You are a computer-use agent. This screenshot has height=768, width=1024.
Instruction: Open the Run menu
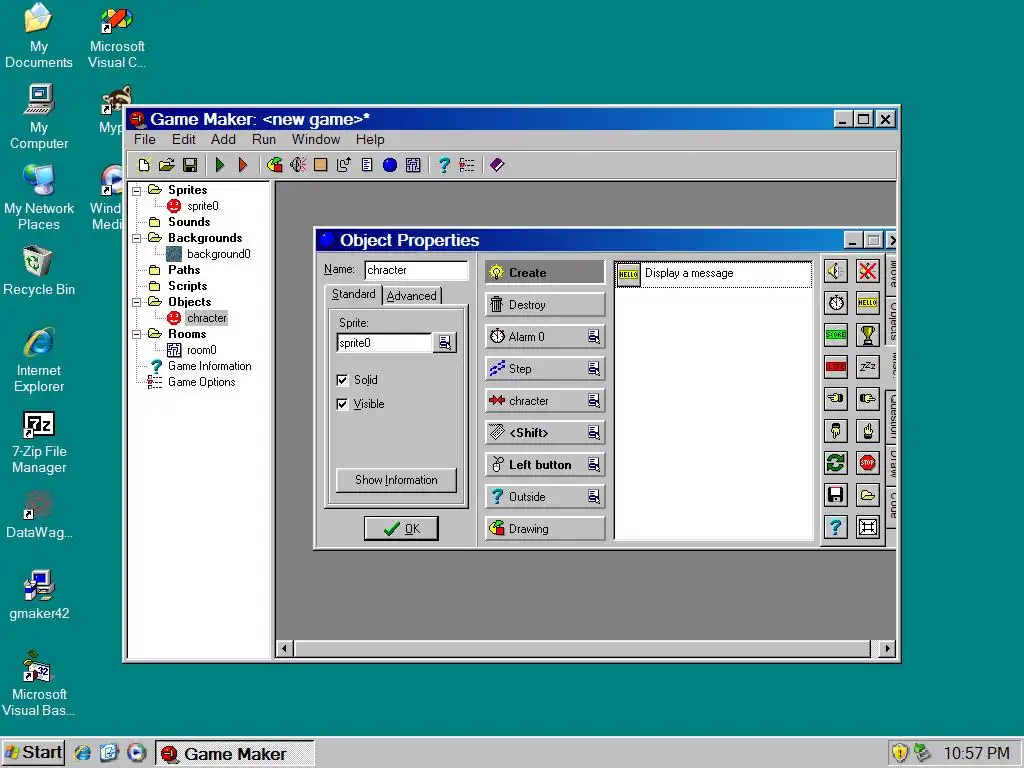point(264,140)
